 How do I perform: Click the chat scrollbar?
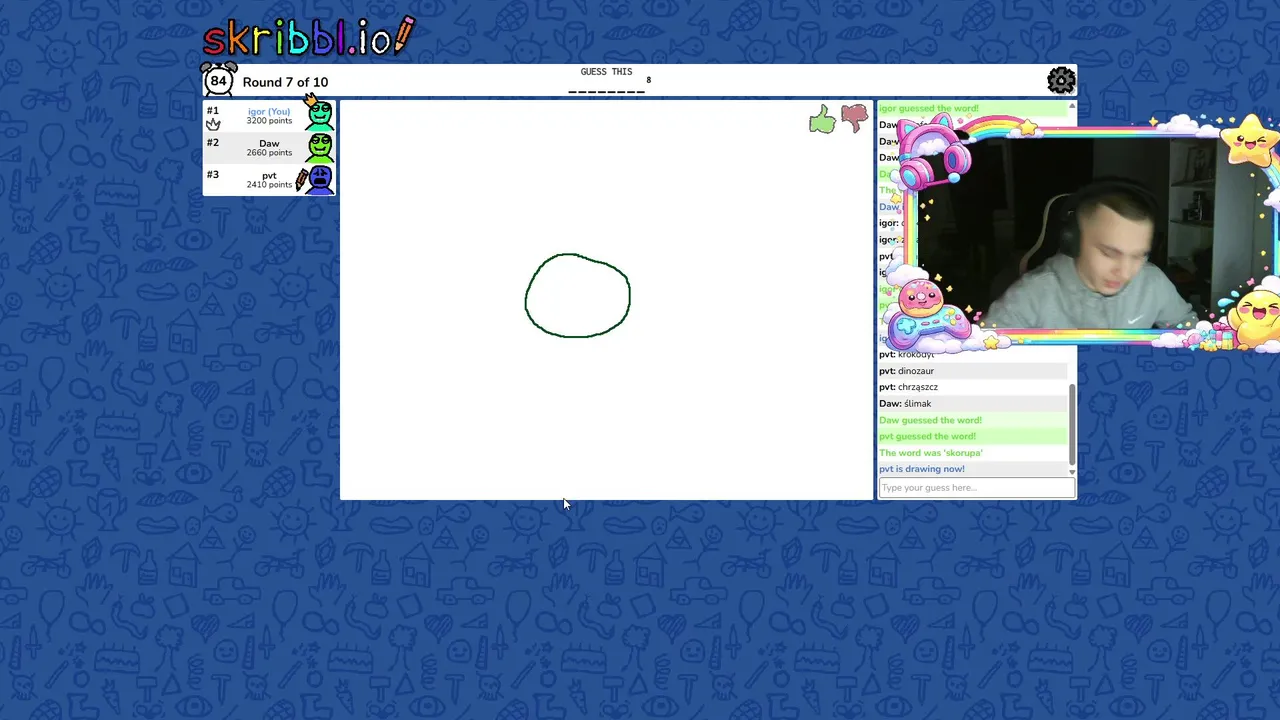click(x=1072, y=424)
